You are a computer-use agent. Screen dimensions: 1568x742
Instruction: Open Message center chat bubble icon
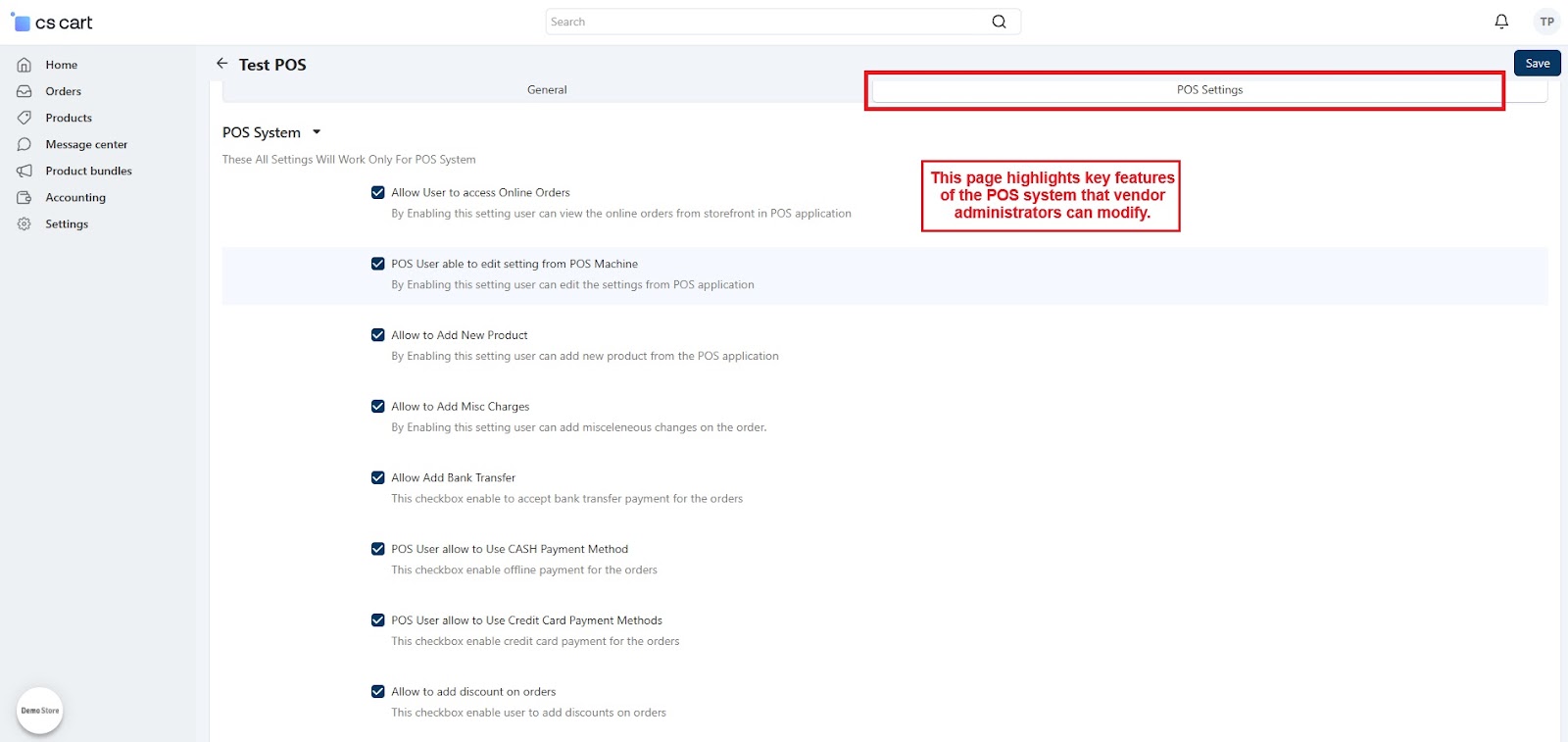(x=24, y=144)
